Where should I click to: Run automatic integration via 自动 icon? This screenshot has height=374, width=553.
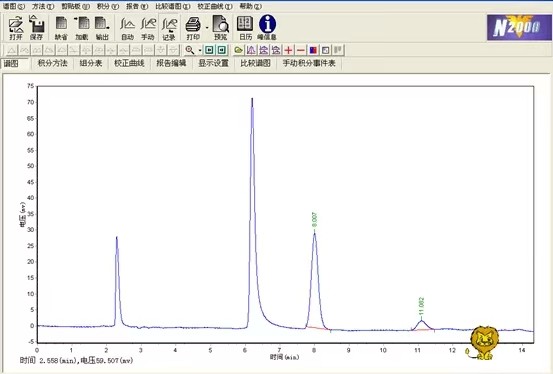tap(127, 28)
